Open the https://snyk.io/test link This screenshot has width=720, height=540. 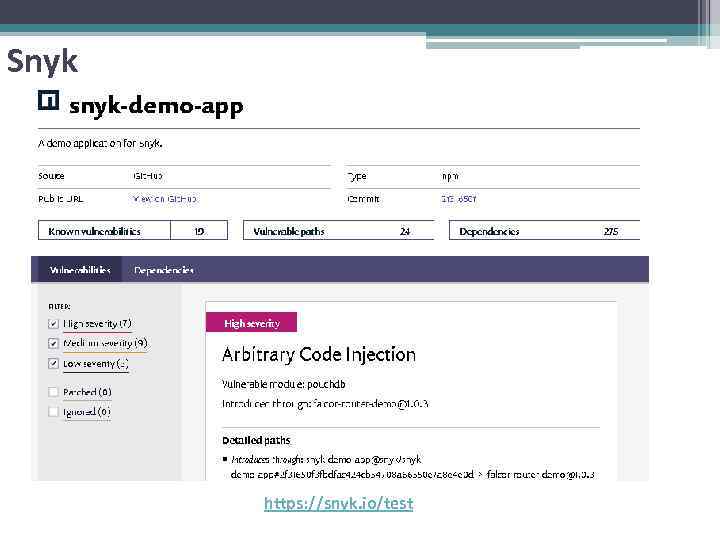(x=339, y=504)
